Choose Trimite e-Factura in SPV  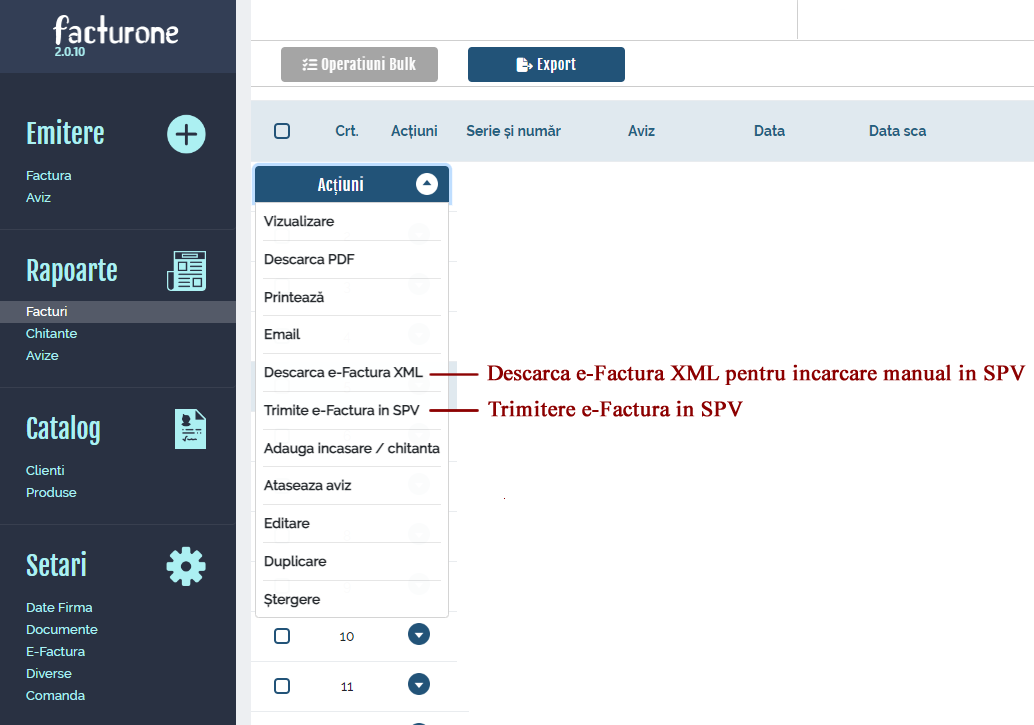(351, 410)
